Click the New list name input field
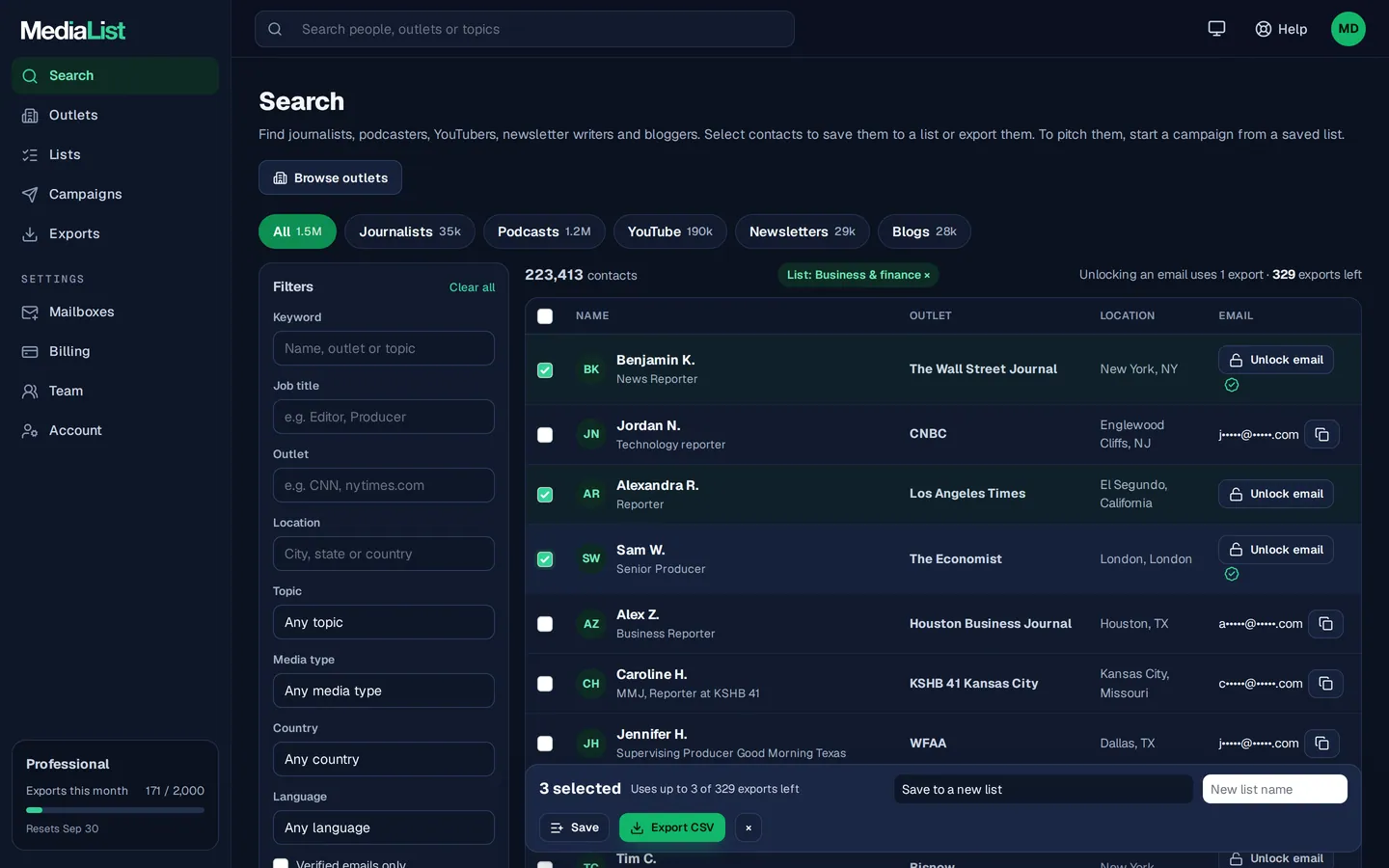Viewport: 1389px width, 868px height. 1275,789
